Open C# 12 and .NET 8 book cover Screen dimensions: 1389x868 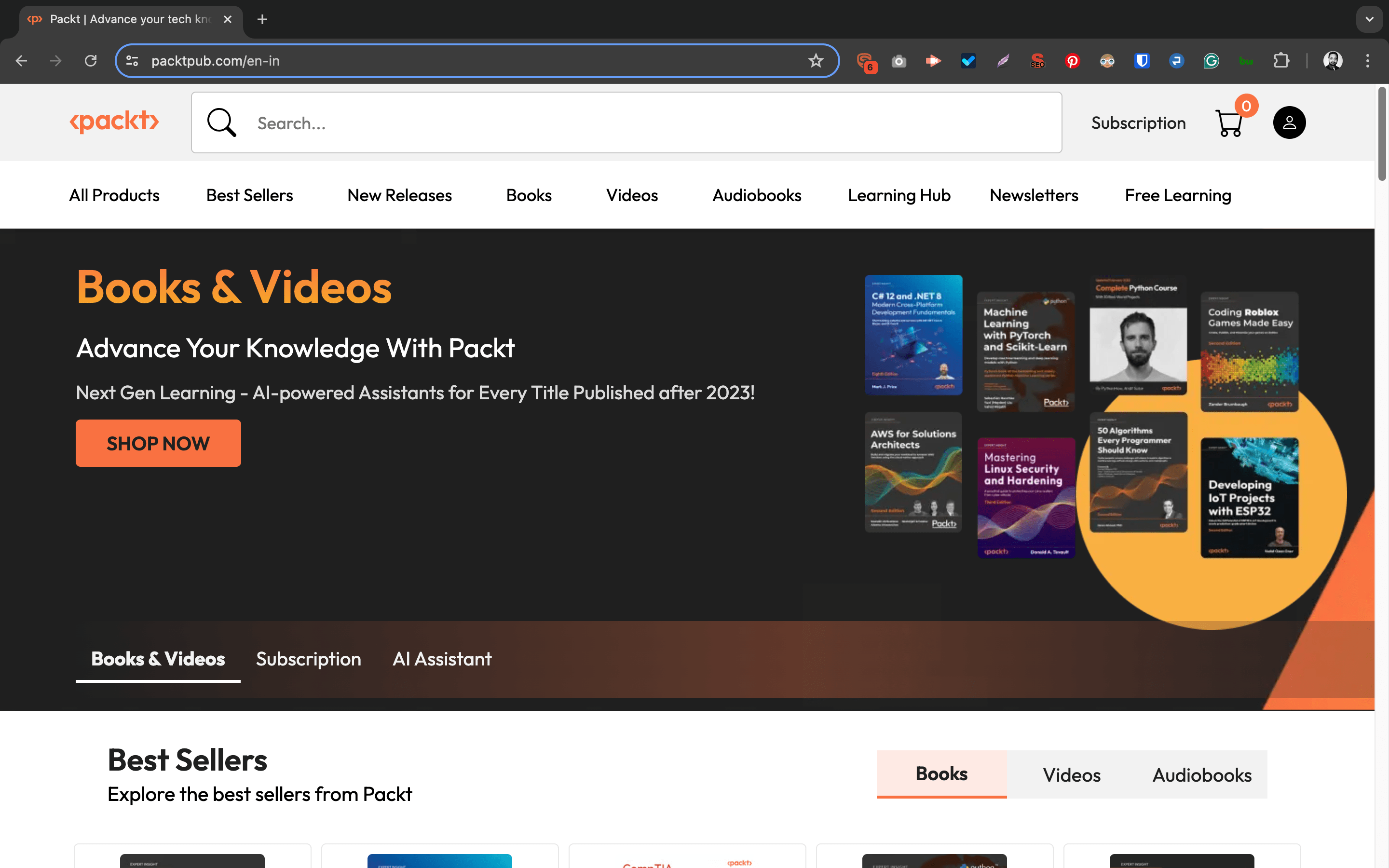[x=913, y=335]
